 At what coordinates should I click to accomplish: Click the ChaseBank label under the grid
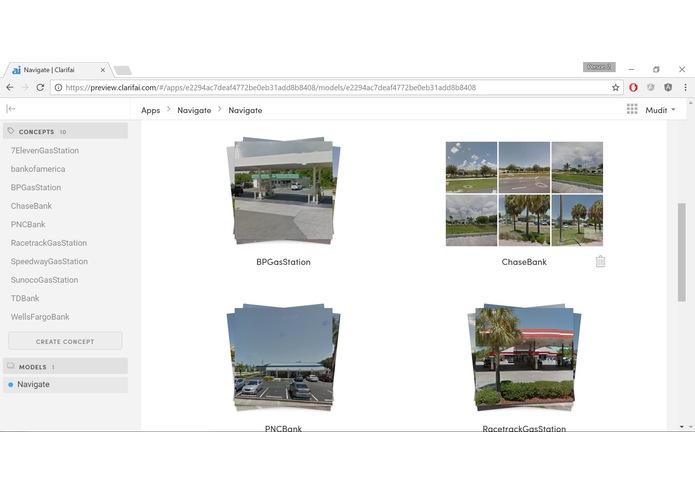point(524,262)
